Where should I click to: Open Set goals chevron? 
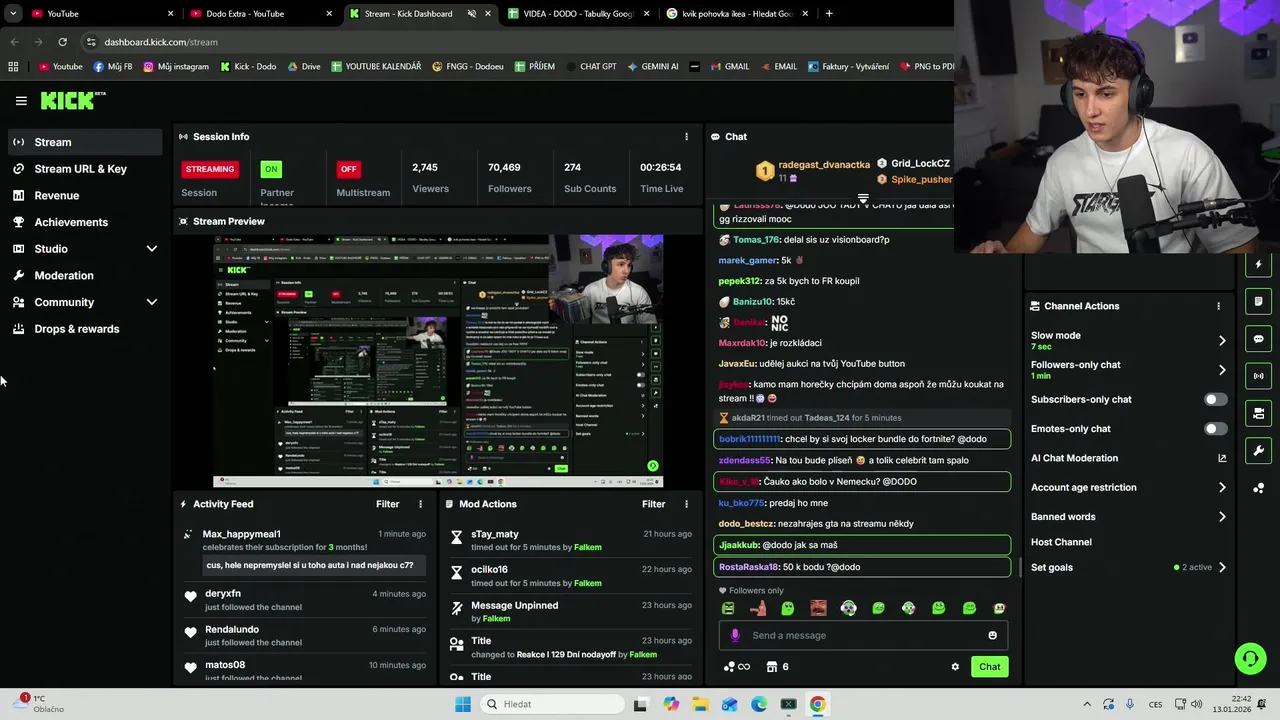pyautogui.click(x=1222, y=568)
